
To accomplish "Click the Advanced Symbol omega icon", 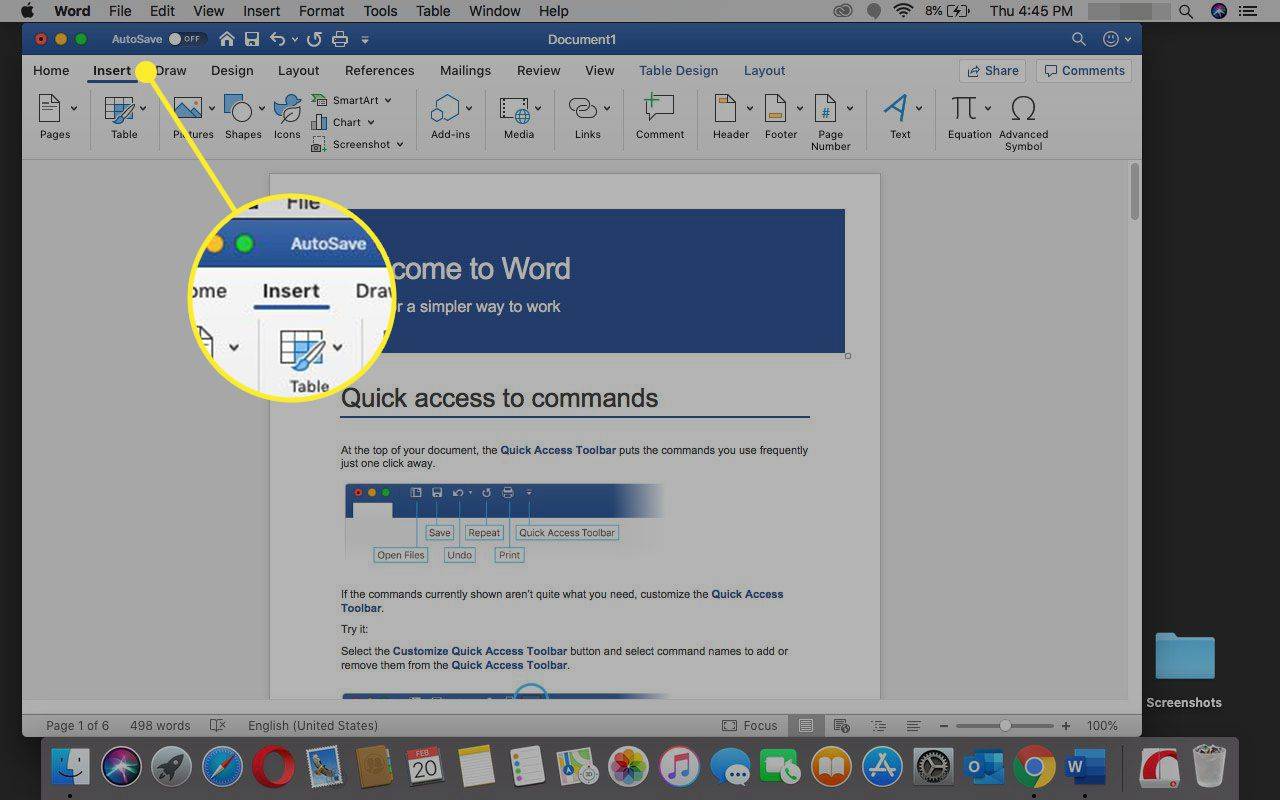I will click(1023, 108).
